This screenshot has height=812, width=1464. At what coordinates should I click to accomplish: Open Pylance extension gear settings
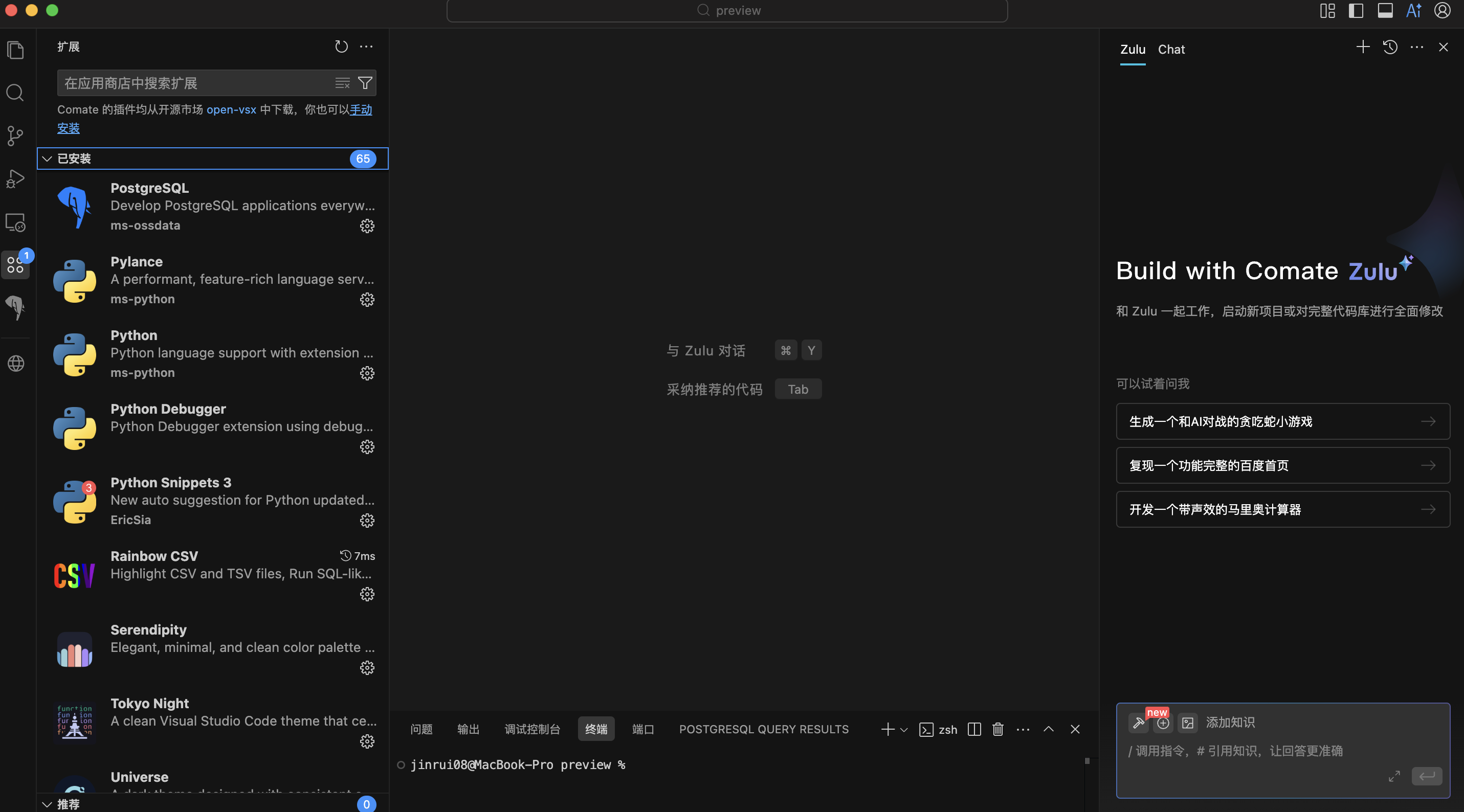tap(367, 300)
